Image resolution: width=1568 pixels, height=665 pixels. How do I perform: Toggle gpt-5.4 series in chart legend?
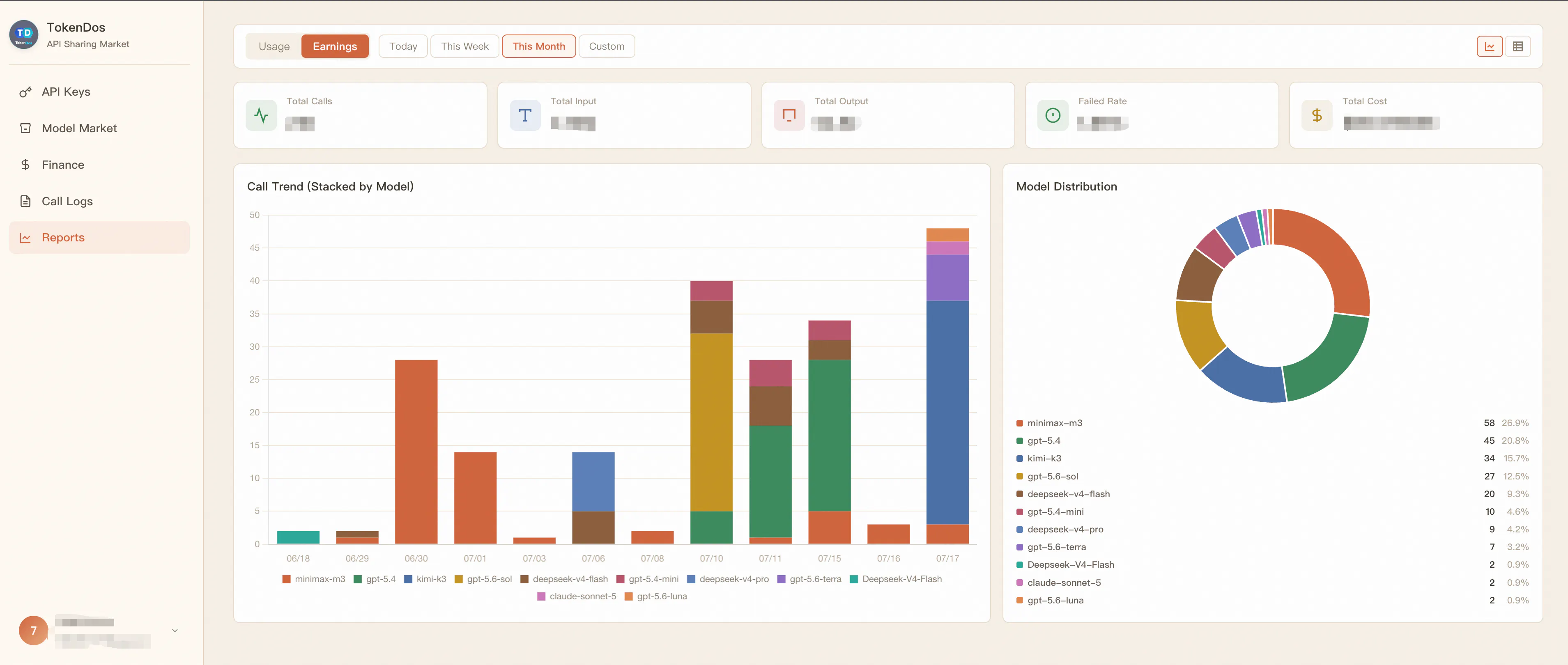(375, 579)
